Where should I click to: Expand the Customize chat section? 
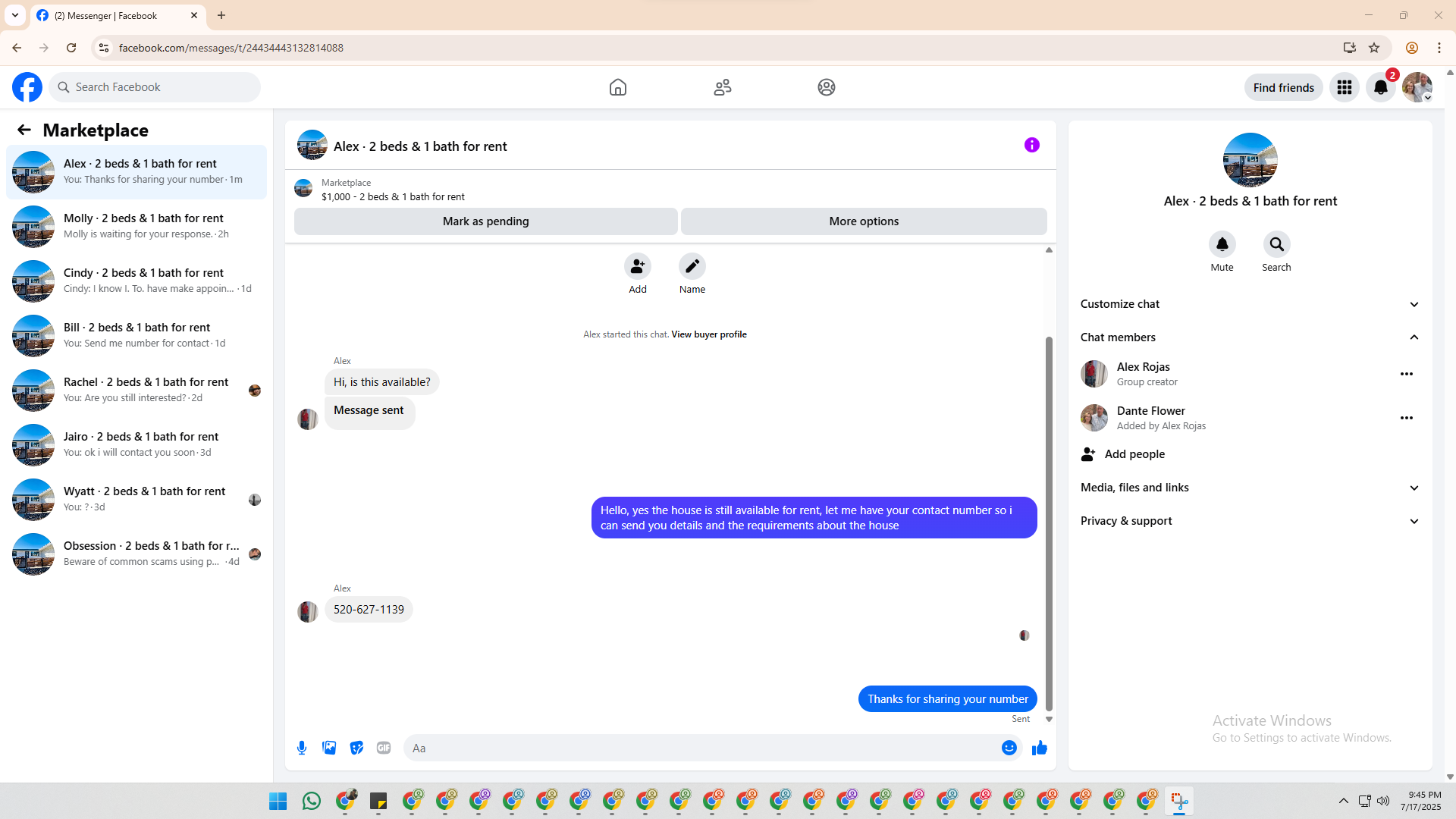[1250, 304]
